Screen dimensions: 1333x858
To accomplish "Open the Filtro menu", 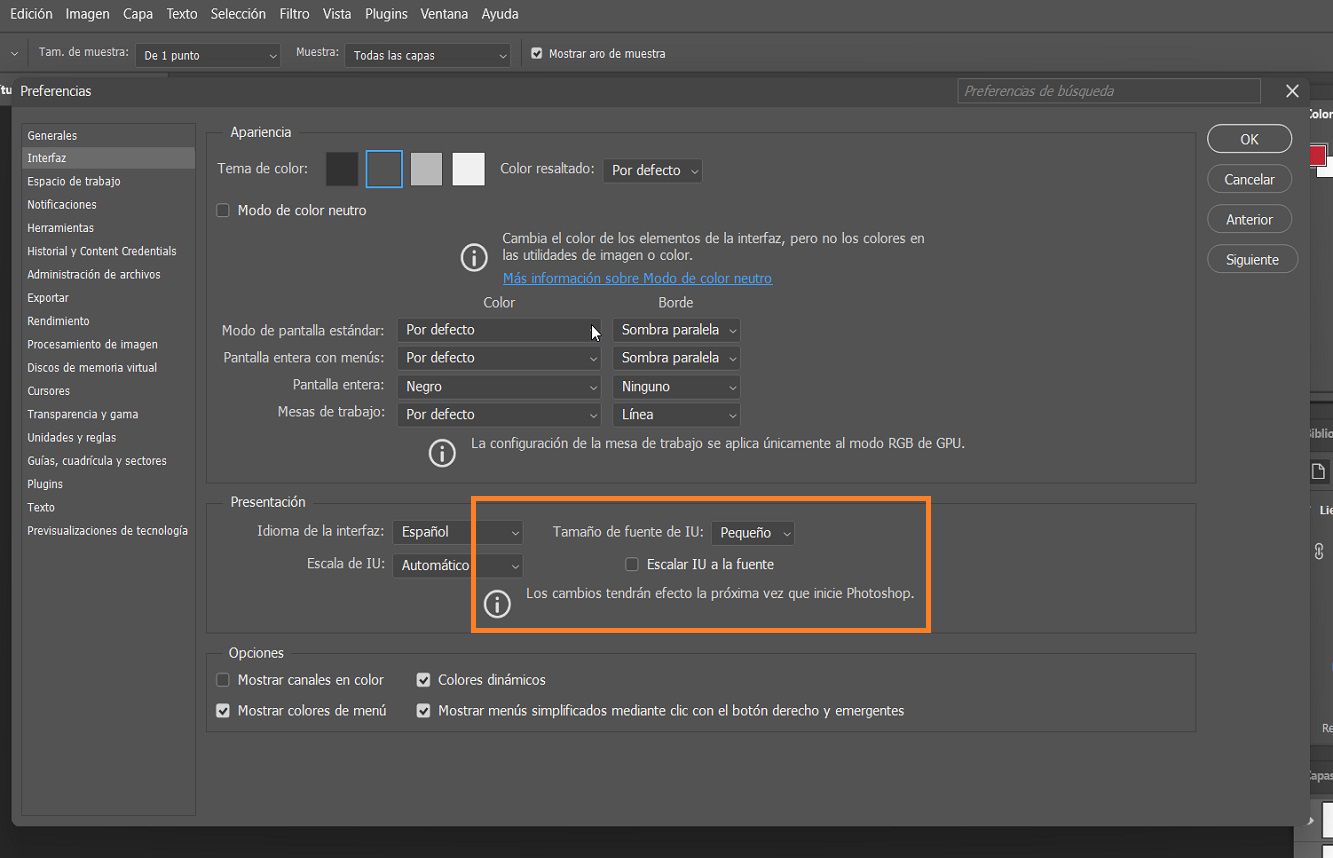I will [x=294, y=13].
